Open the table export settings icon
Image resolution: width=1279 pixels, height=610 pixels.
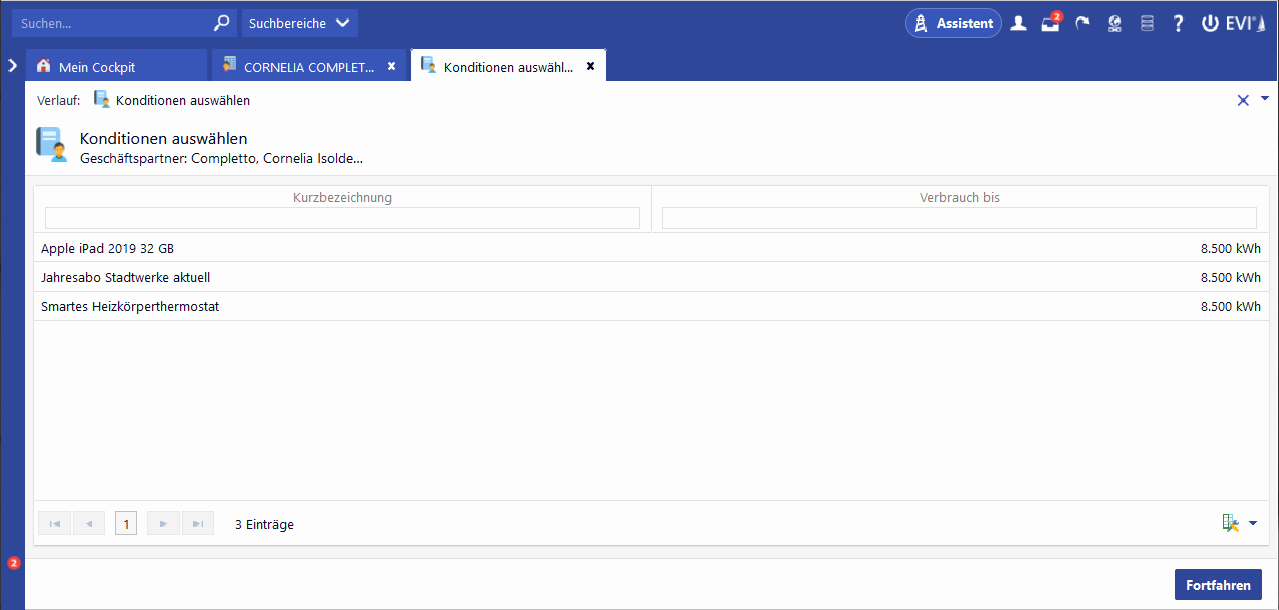(x=1230, y=523)
